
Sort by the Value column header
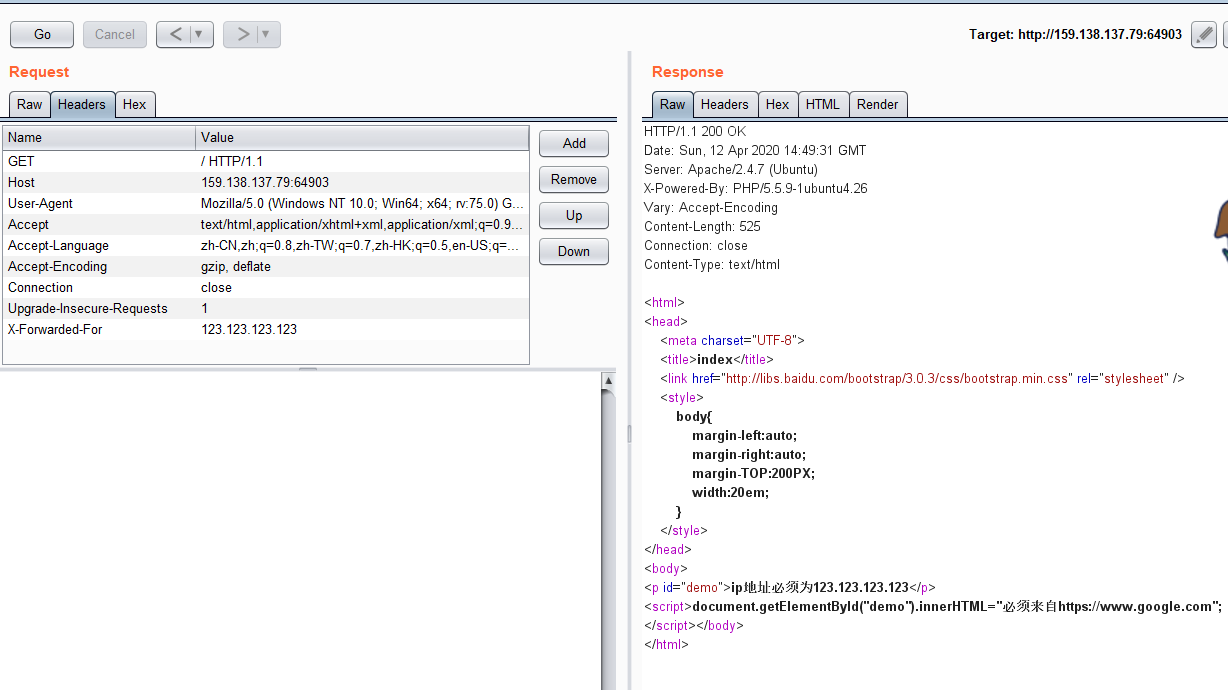362,138
